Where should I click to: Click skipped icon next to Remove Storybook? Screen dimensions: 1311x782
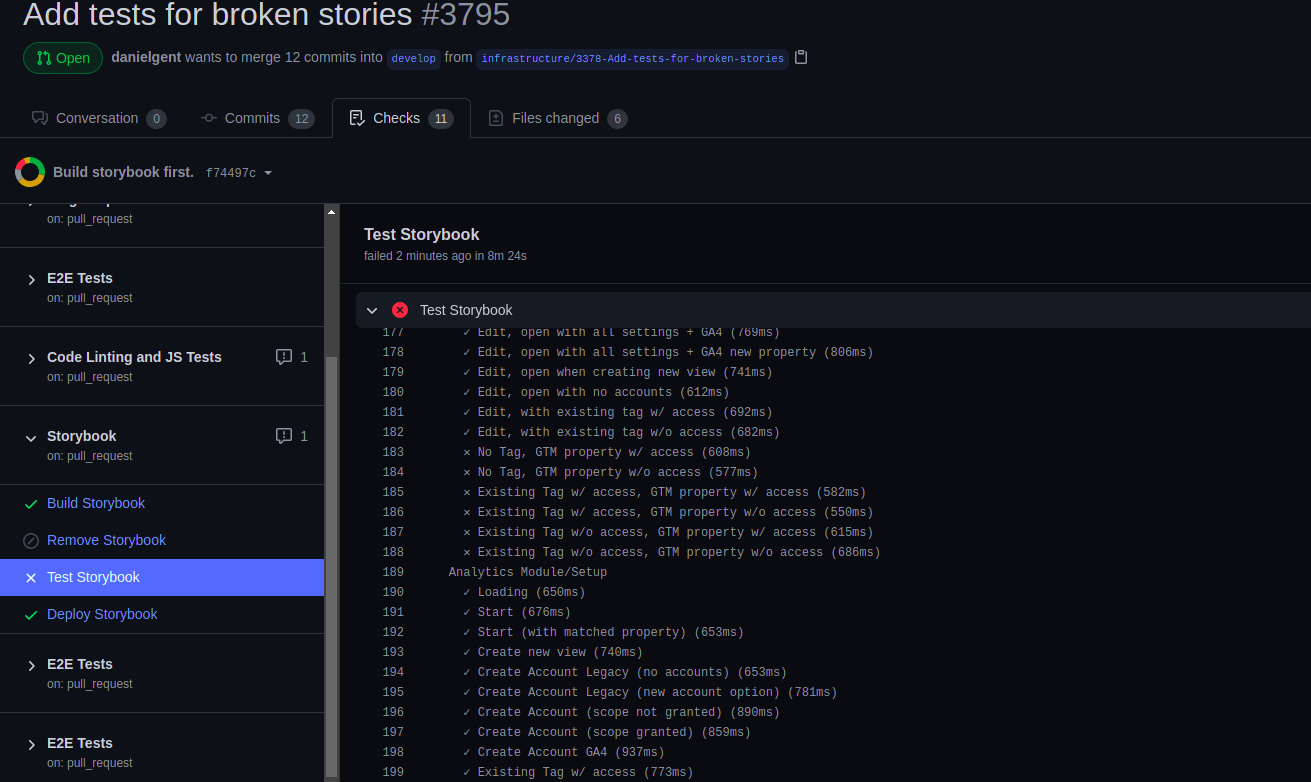(x=31, y=541)
